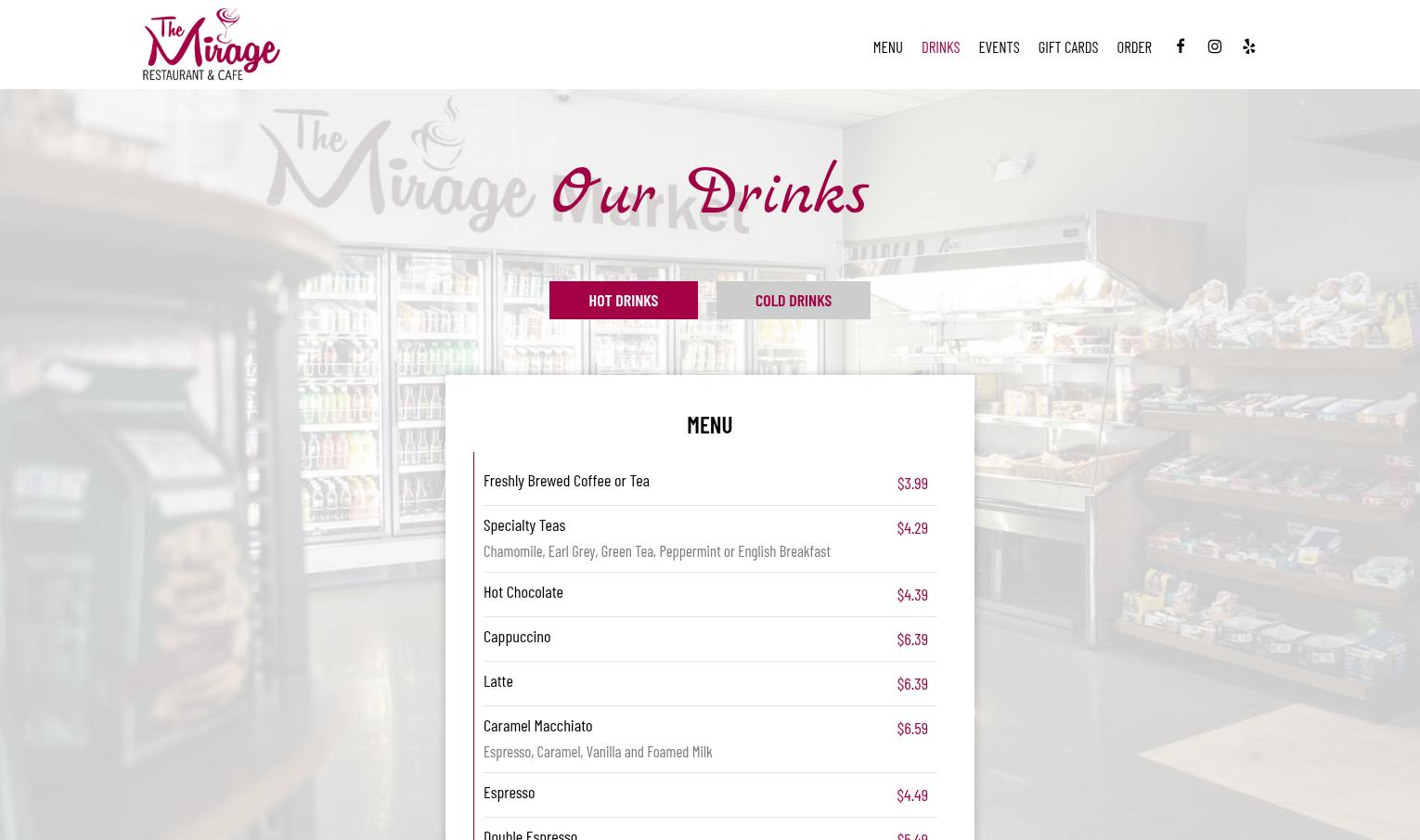
Task: Open The Mirage Instagram icon
Action: (x=1214, y=45)
